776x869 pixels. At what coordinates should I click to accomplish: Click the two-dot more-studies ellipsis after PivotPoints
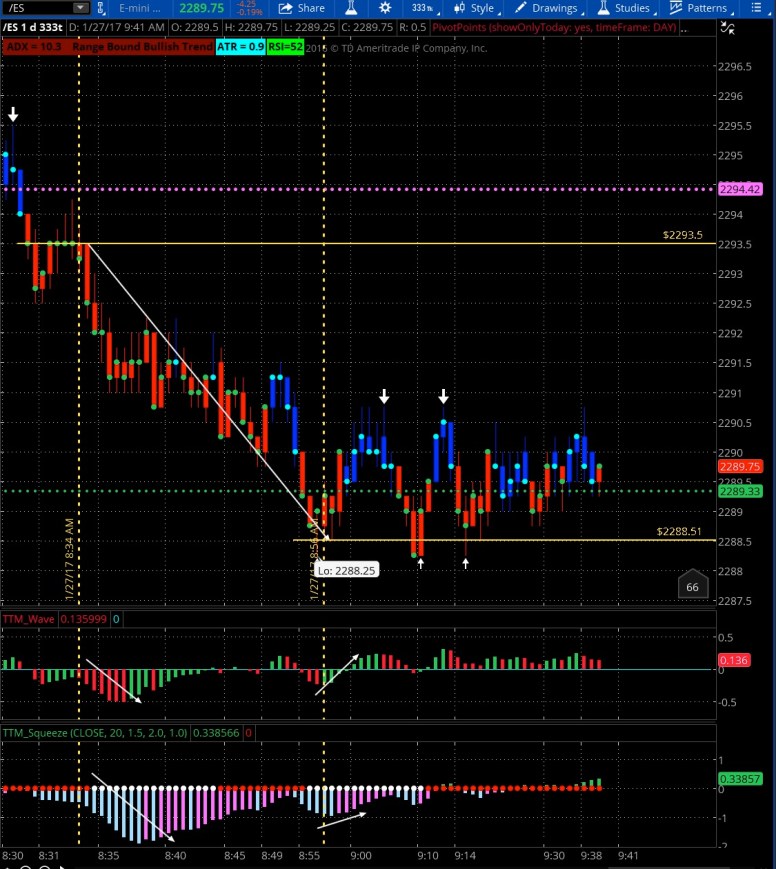click(x=683, y=28)
